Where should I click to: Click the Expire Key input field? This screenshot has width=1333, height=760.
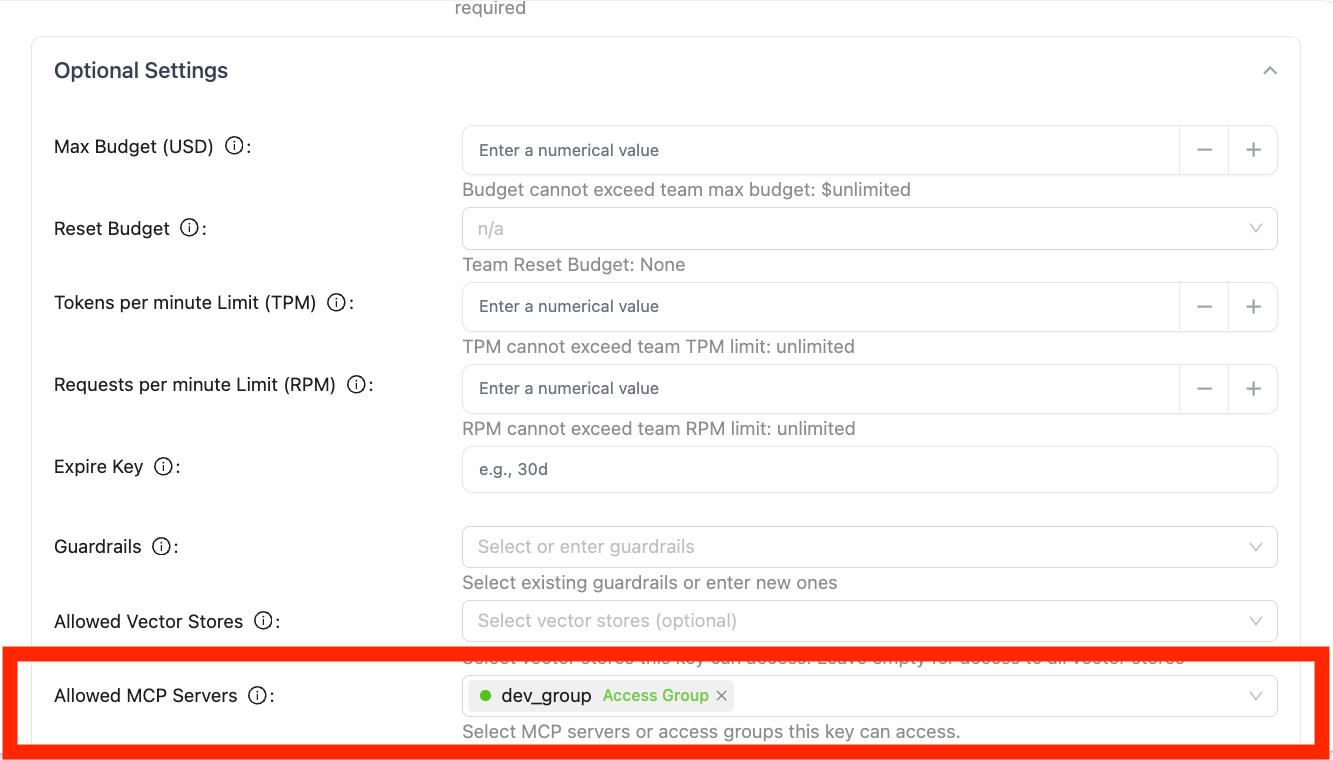coord(869,469)
